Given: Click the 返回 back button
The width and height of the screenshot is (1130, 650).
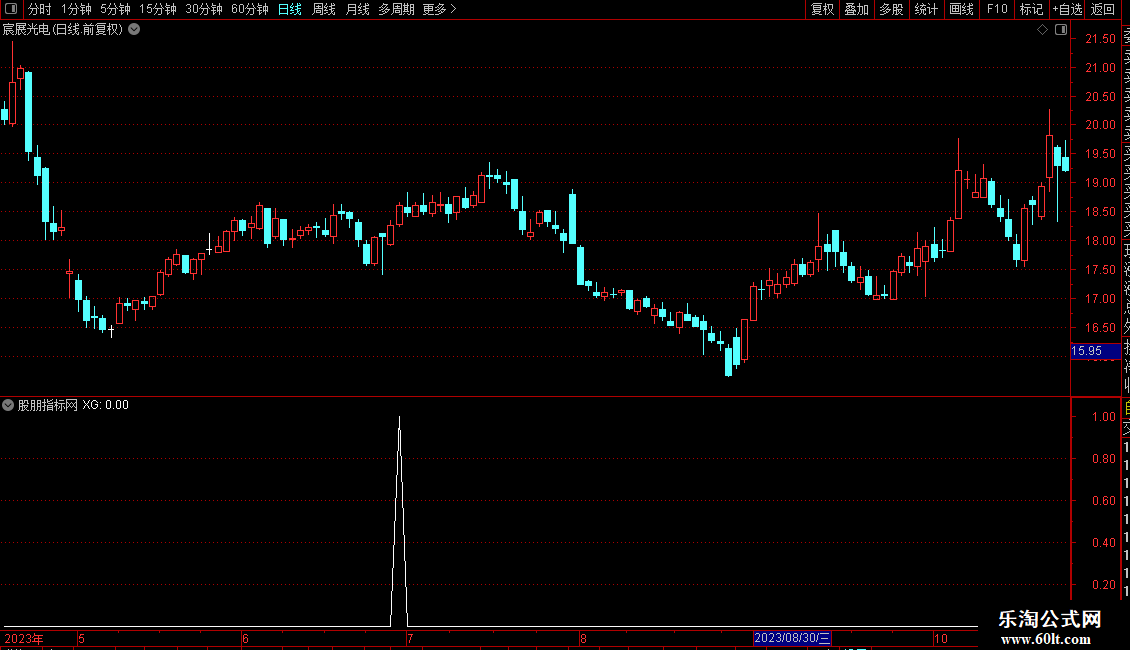Looking at the screenshot, I should click(x=1103, y=9).
